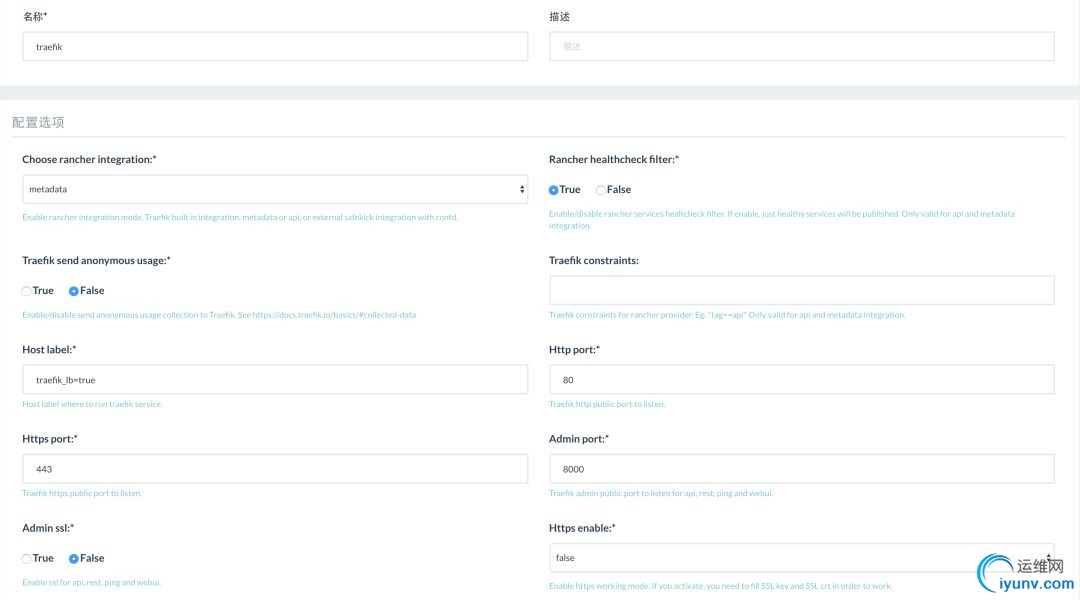Click the Traefik admin public port hint text
This screenshot has height=600, width=1080.
661,493
